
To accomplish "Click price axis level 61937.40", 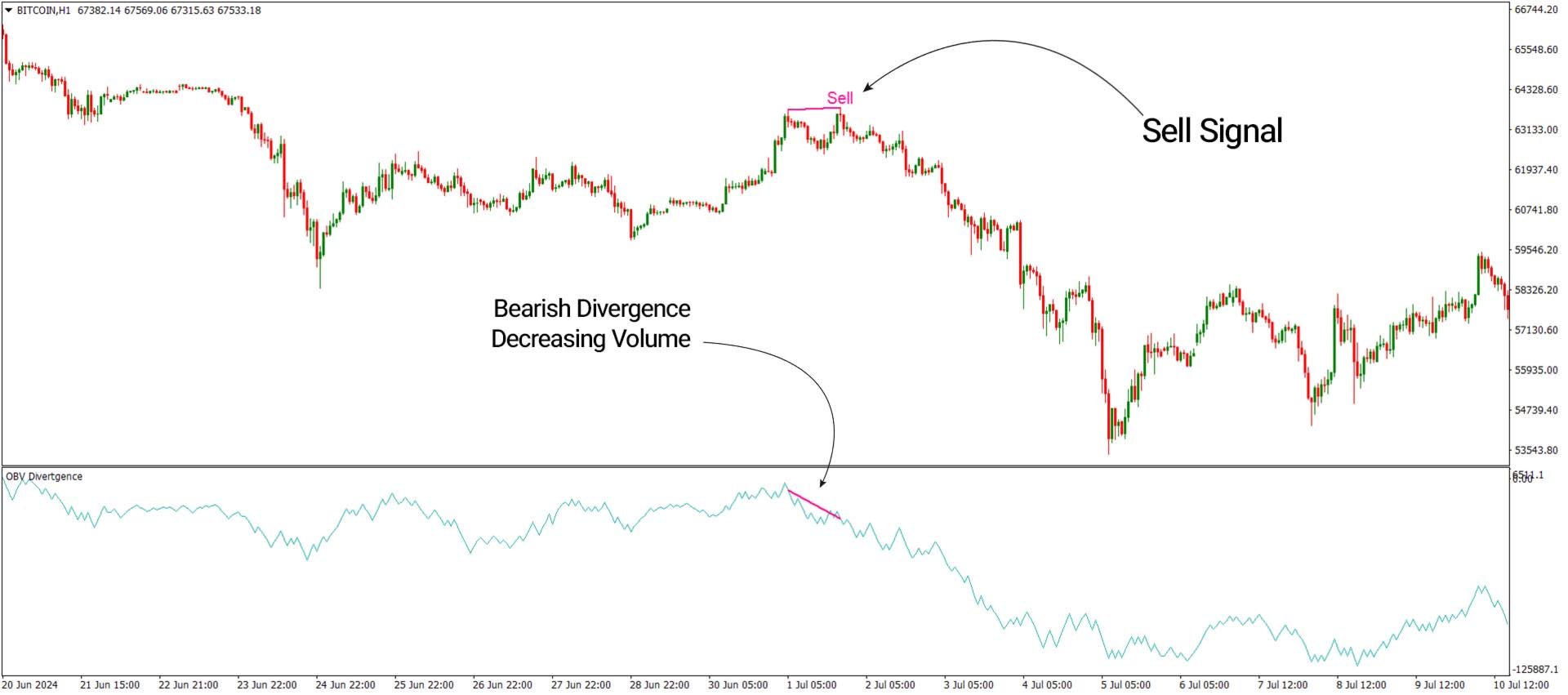I will tap(1536, 170).
